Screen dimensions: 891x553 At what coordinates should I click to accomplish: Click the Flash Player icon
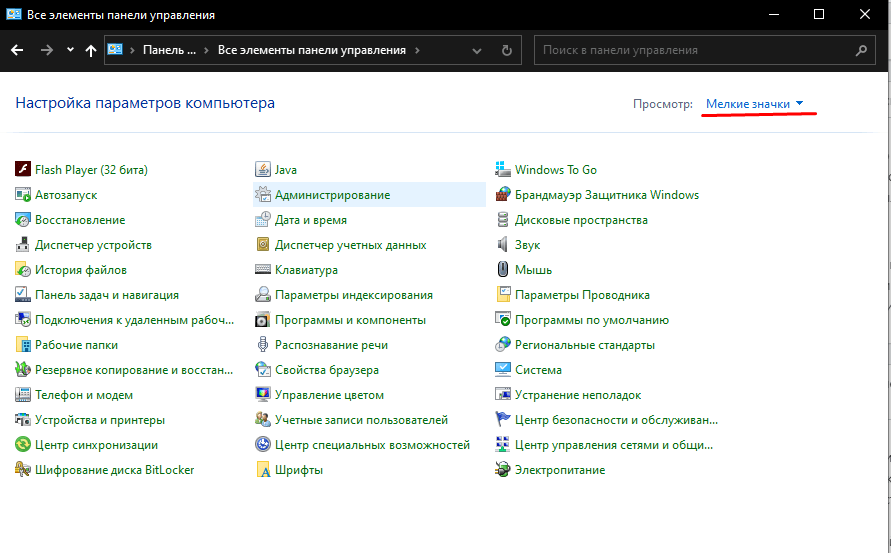[23, 170]
